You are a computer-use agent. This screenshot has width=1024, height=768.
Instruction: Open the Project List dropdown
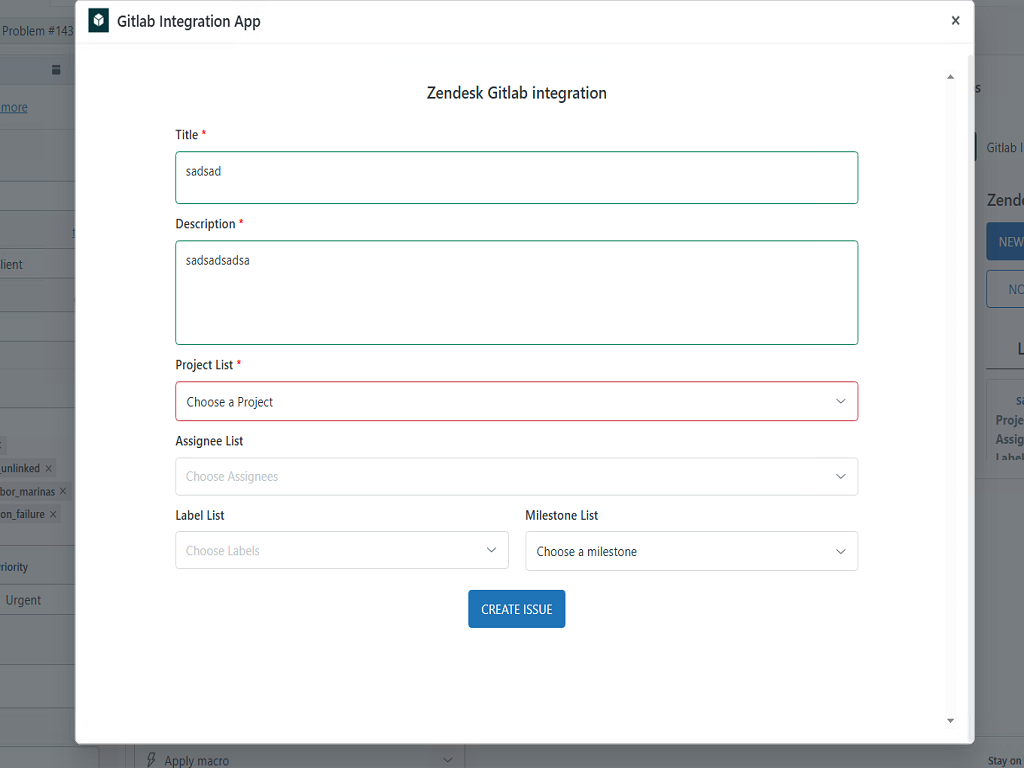click(516, 401)
